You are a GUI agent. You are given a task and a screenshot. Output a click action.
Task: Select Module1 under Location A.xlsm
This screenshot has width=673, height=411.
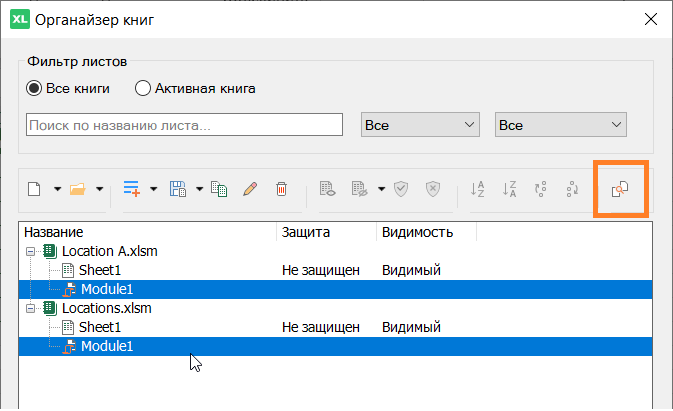335,289
